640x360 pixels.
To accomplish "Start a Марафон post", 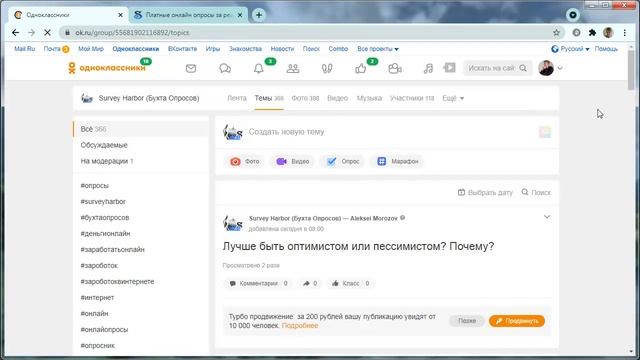I will point(398,162).
